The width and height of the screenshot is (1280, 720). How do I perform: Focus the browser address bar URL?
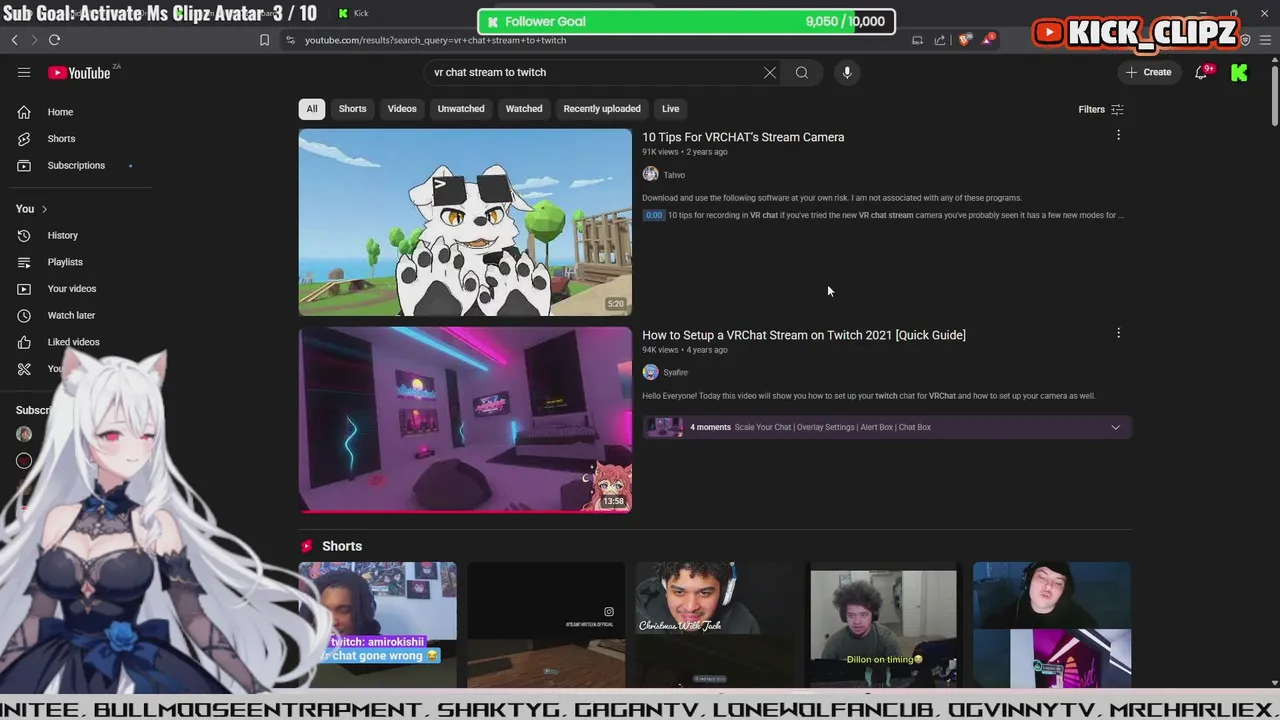click(x=436, y=40)
